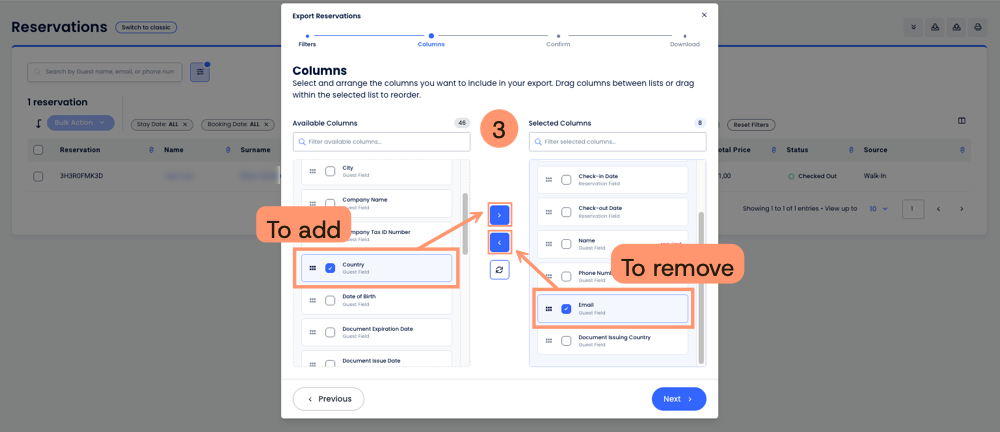
Task: Click the Filter available columns field
Action: point(381,142)
